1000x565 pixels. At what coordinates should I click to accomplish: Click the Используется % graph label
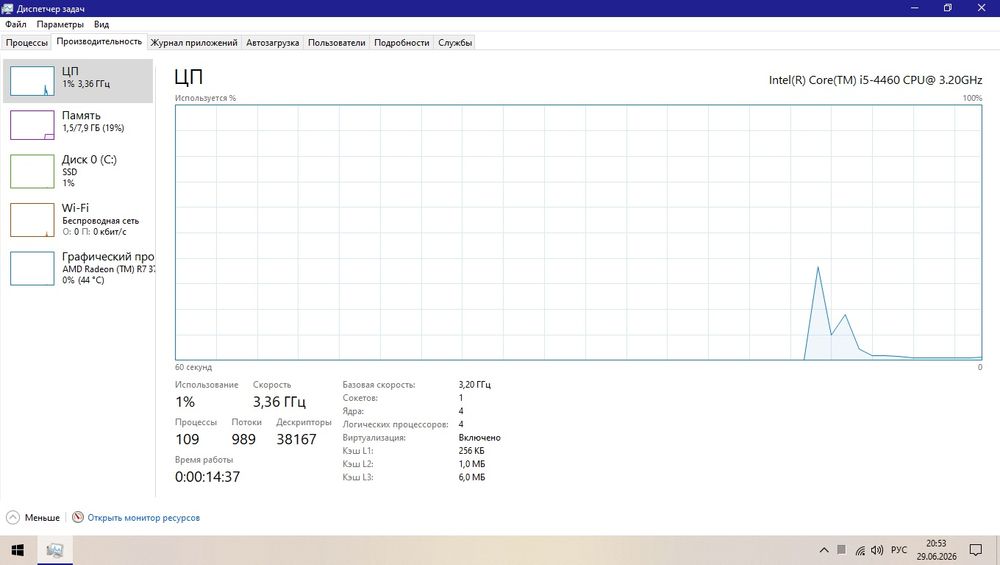pos(205,98)
